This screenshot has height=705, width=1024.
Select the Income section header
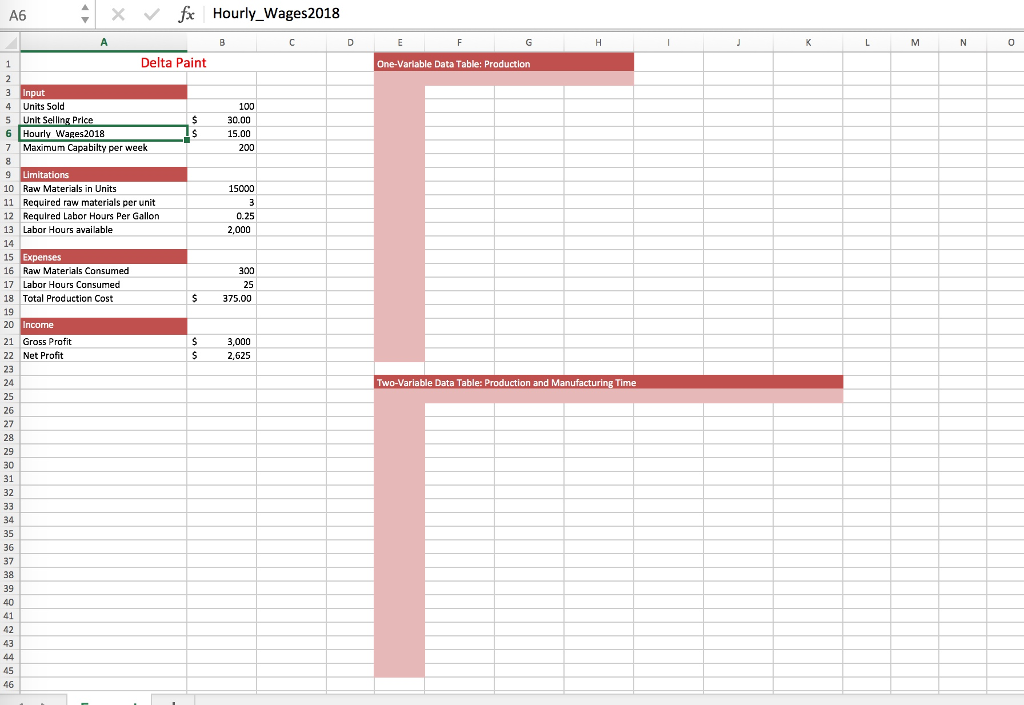(x=104, y=325)
